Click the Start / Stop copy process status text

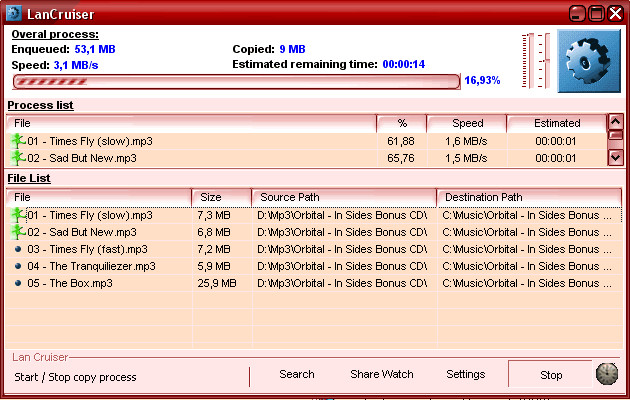75,377
